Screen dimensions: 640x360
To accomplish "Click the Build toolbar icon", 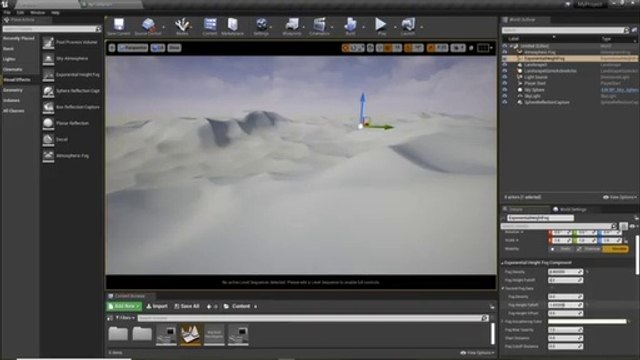I will click(350, 25).
